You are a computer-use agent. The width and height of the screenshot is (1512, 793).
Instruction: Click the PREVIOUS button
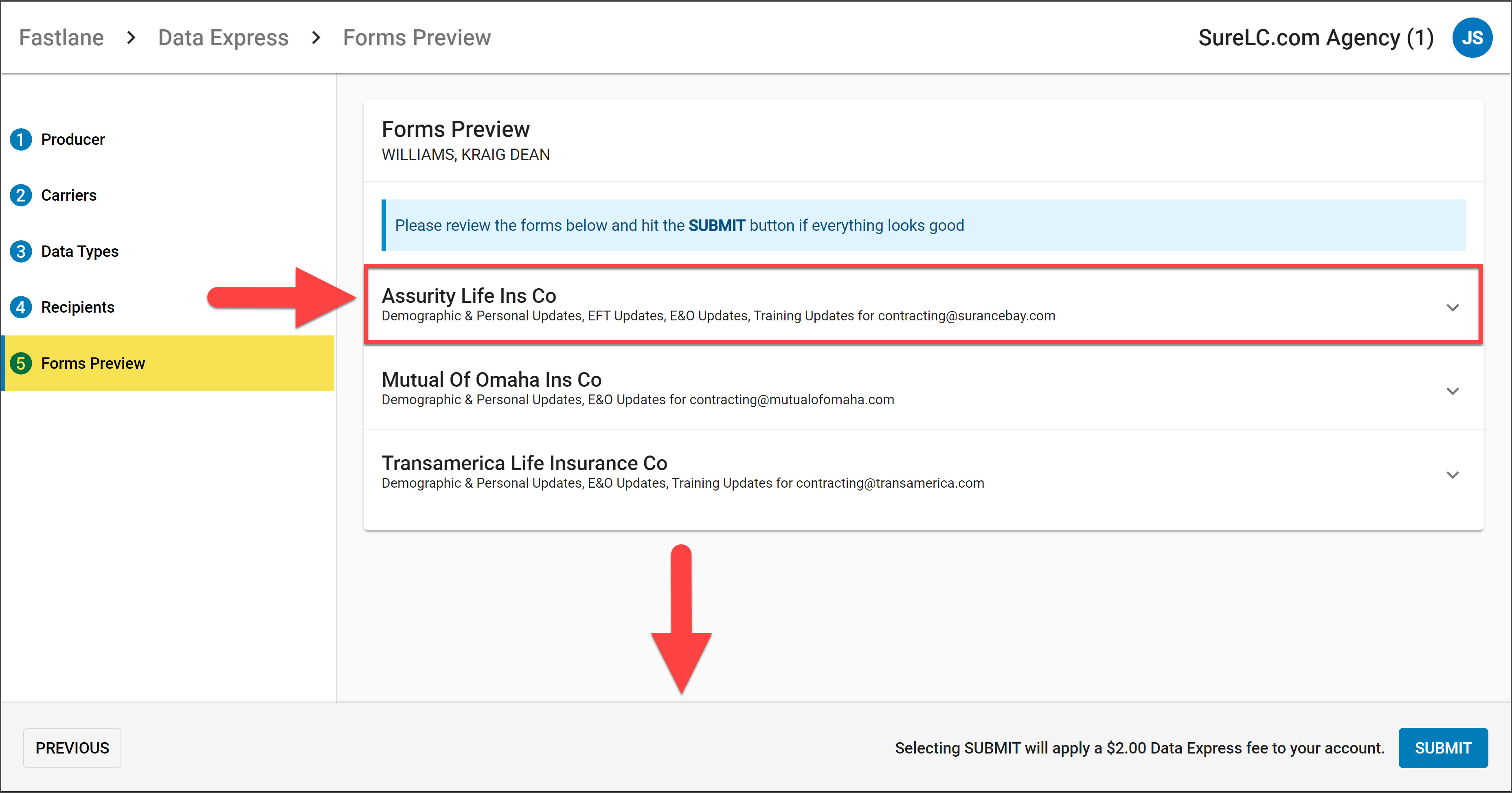pyautogui.click(x=72, y=748)
